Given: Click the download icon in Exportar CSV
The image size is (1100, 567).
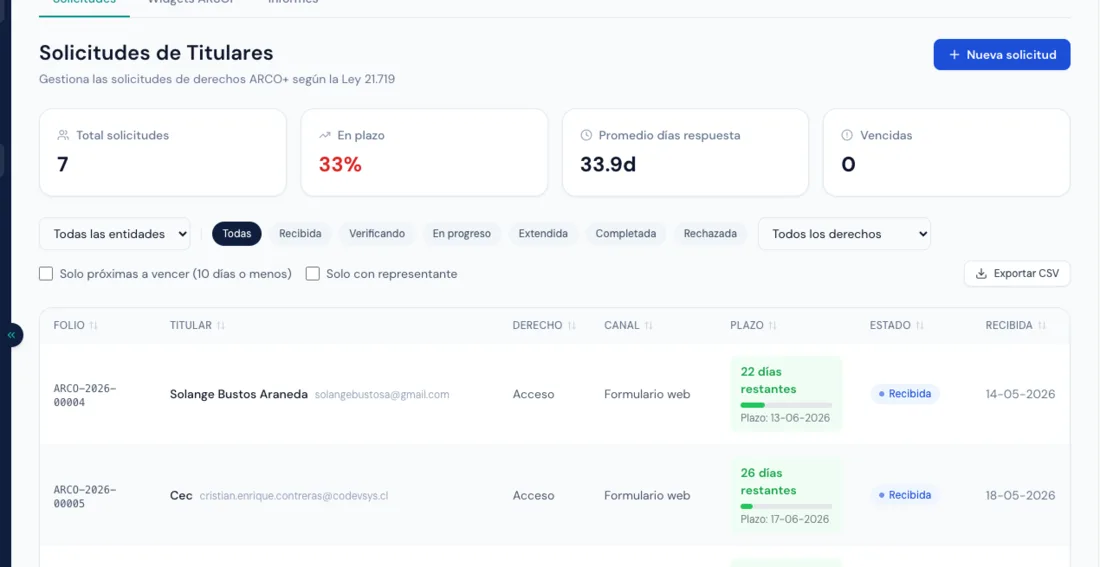Looking at the screenshot, I should [981, 274].
